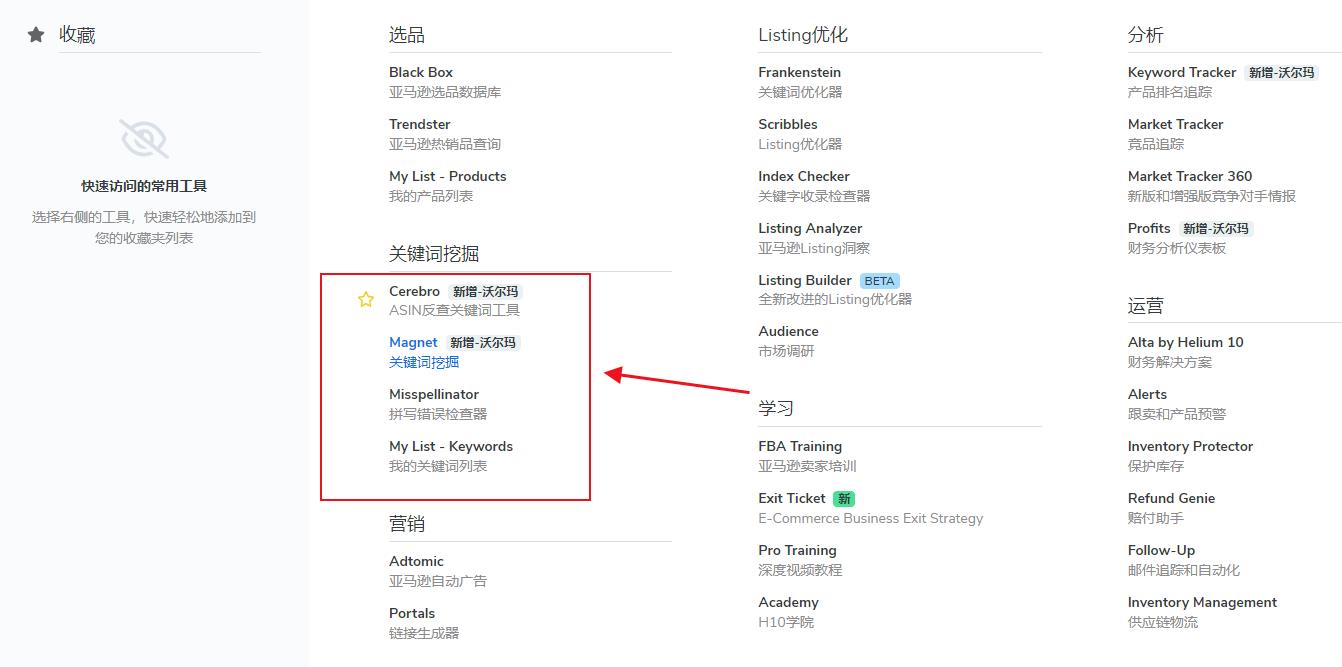Click the crossed-out eye icon in favorites
Viewport: 1342px width, 667px height.
click(144, 139)
